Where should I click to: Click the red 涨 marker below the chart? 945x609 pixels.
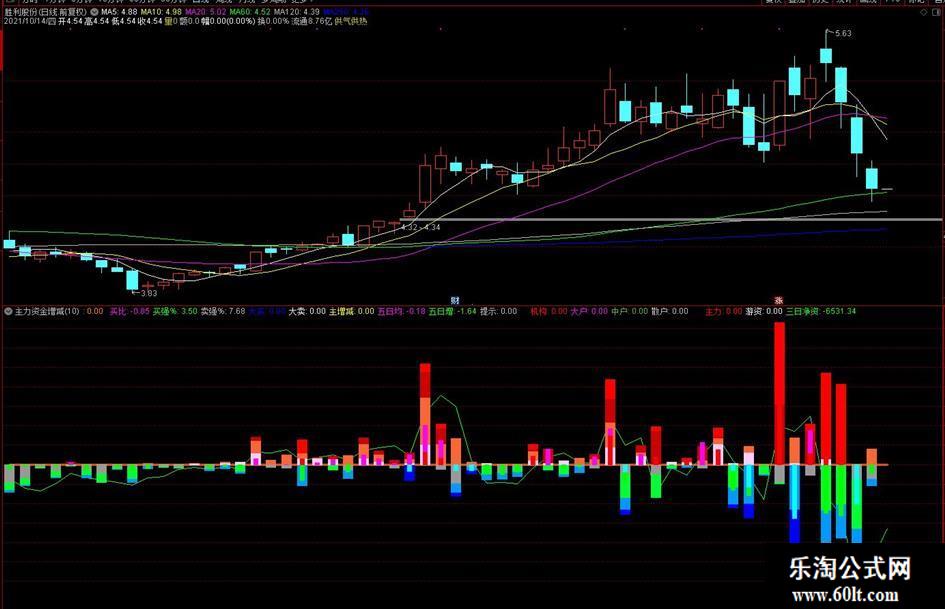(778, 300)
